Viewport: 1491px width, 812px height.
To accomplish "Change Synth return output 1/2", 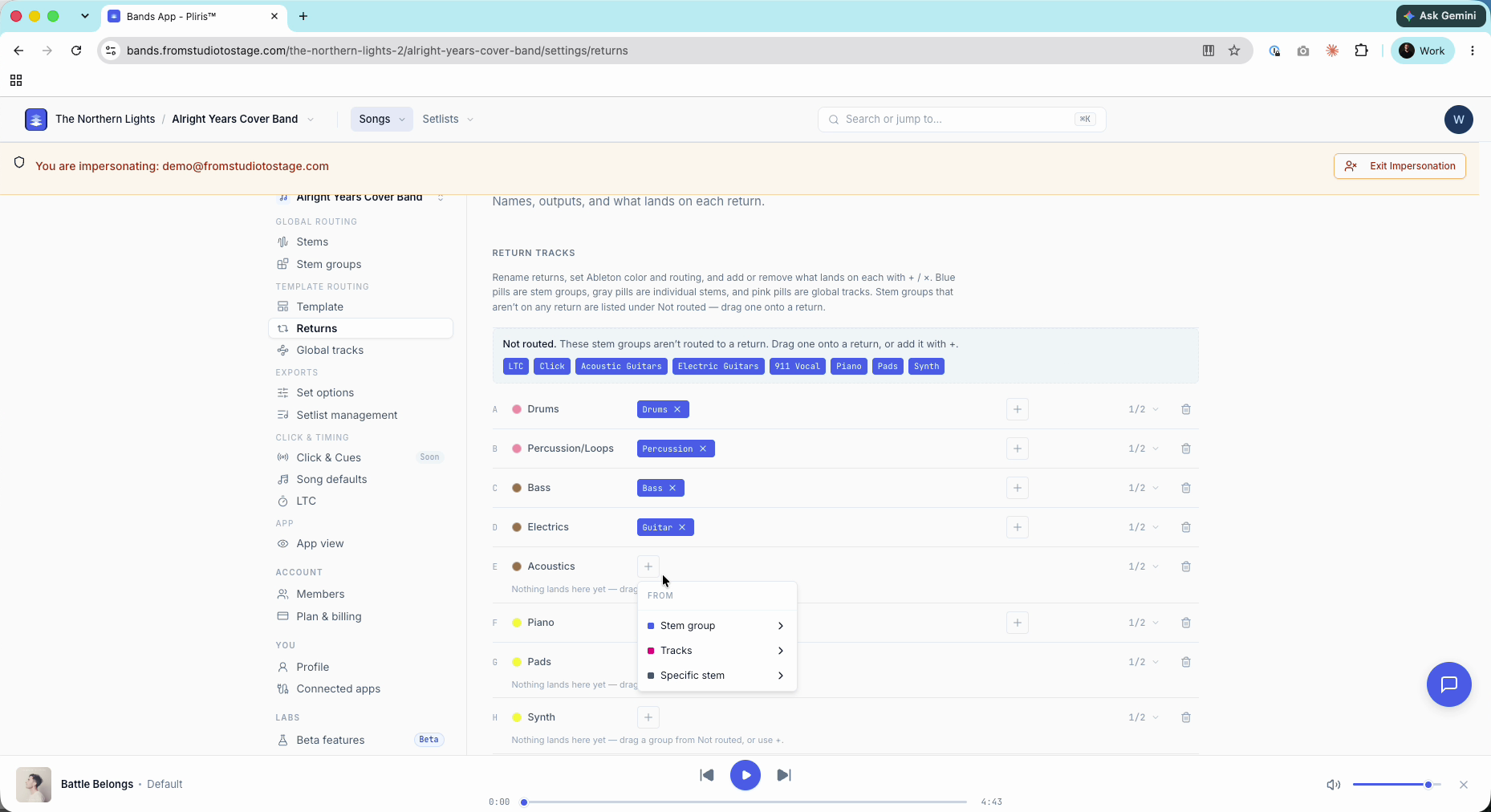I will (1144, 717).
